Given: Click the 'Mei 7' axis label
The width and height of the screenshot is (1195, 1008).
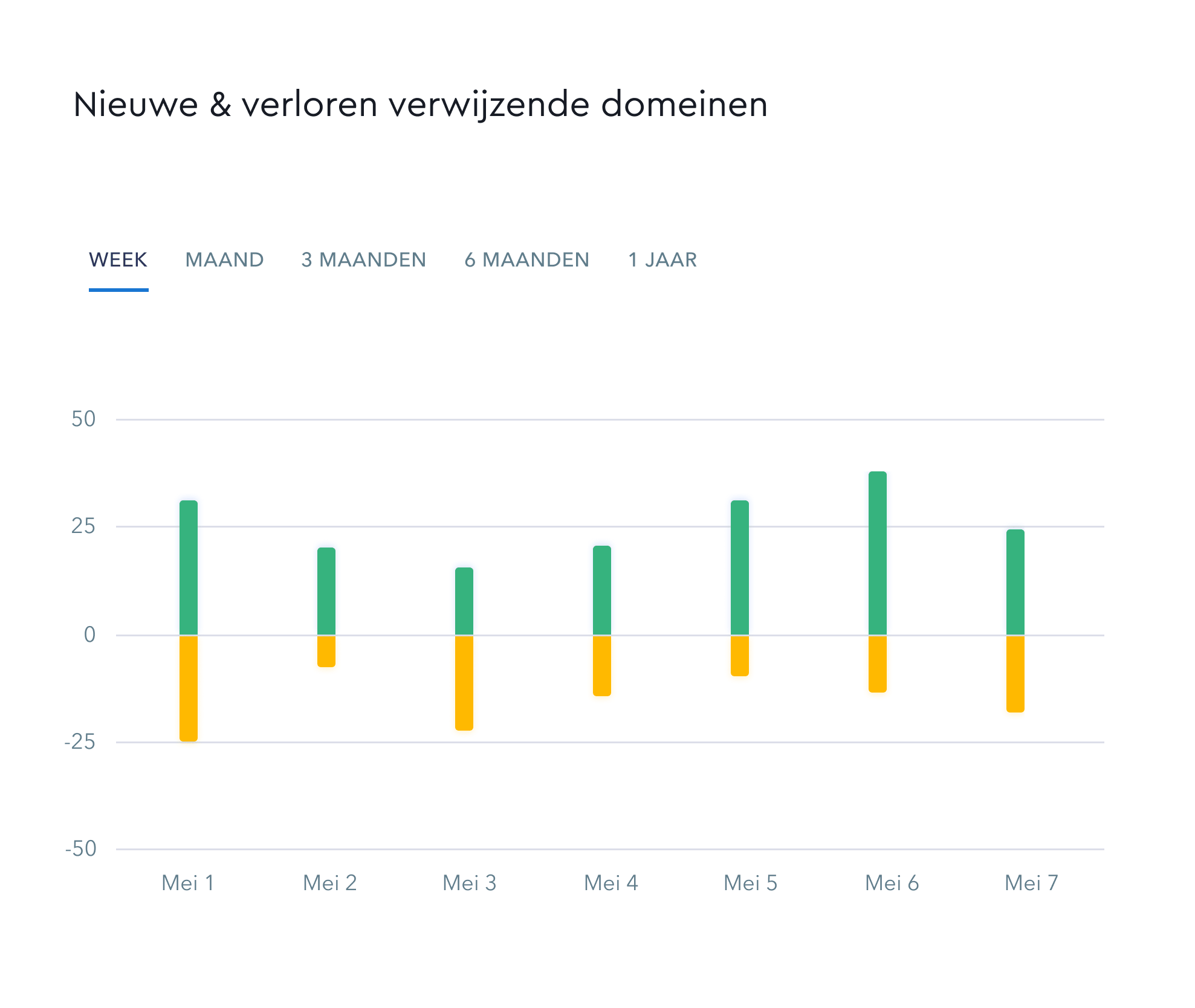Looking at the screenshot, I should (1032, 883).
